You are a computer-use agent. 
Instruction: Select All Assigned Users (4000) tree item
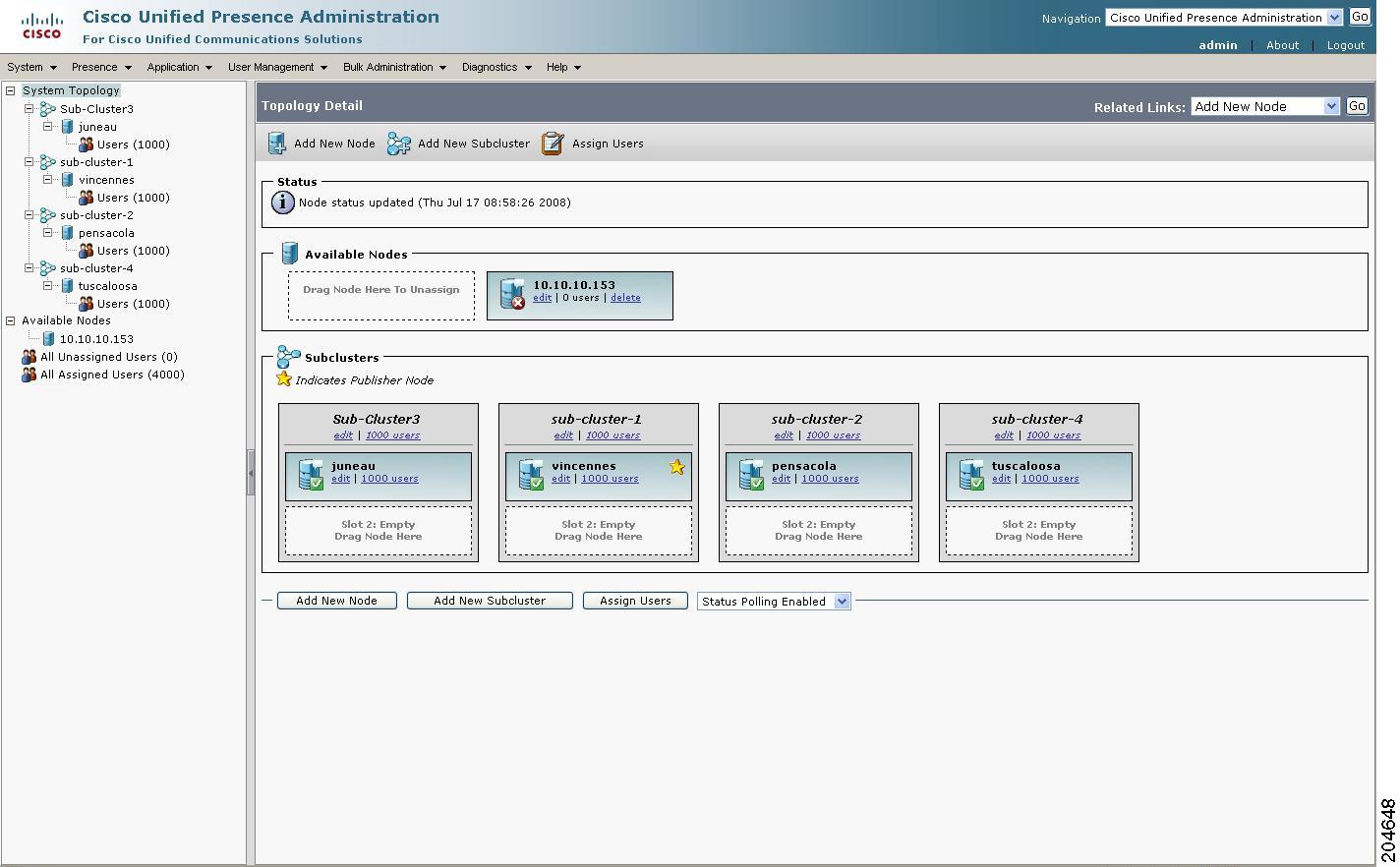coord(112,375)
